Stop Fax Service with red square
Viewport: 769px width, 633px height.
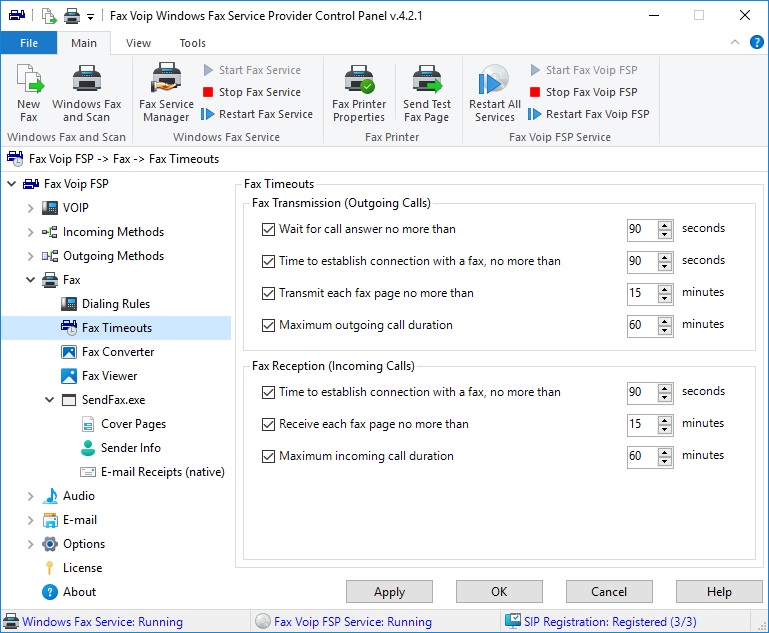point(252,92)
